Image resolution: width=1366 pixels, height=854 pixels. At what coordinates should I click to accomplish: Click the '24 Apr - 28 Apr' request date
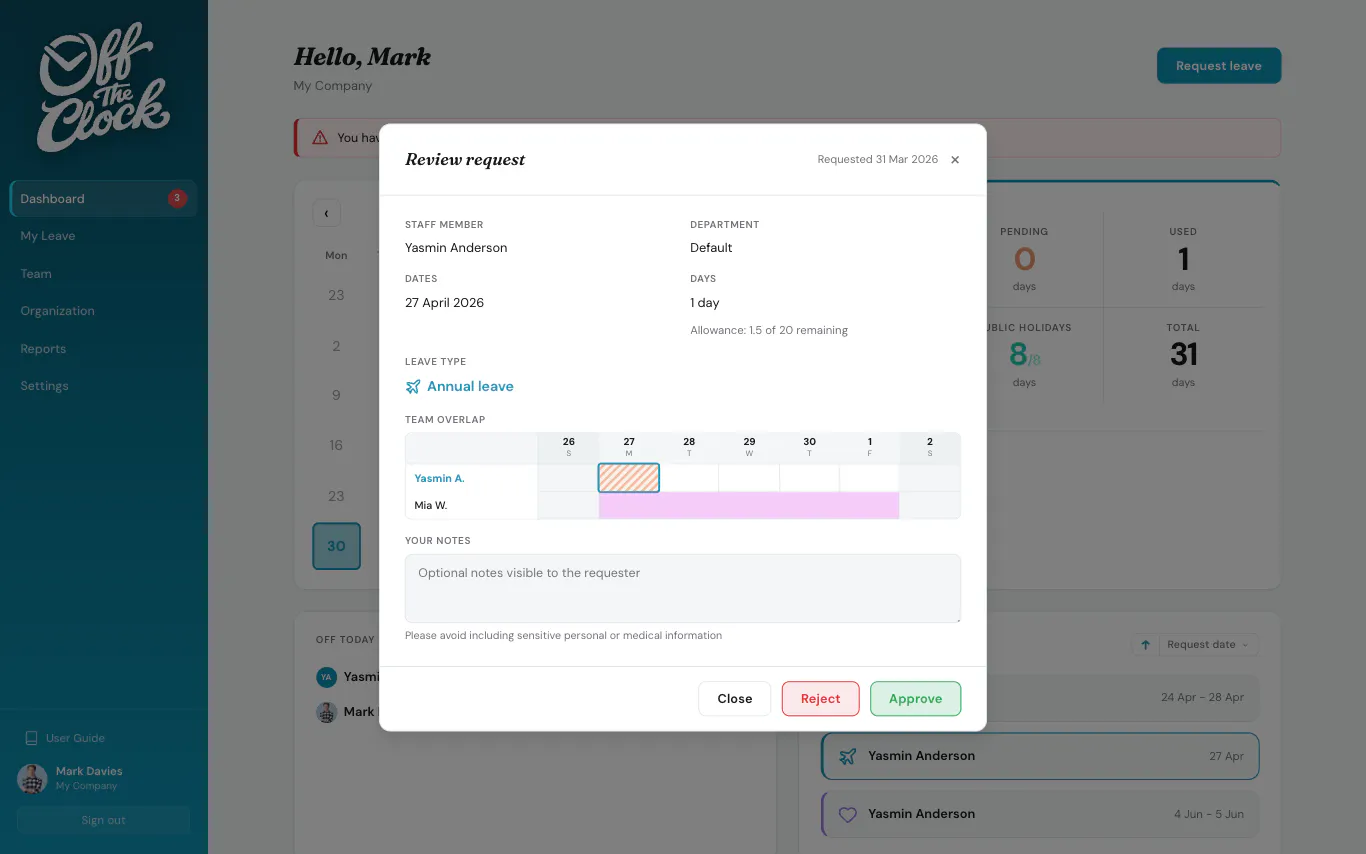pos(1202,697)
